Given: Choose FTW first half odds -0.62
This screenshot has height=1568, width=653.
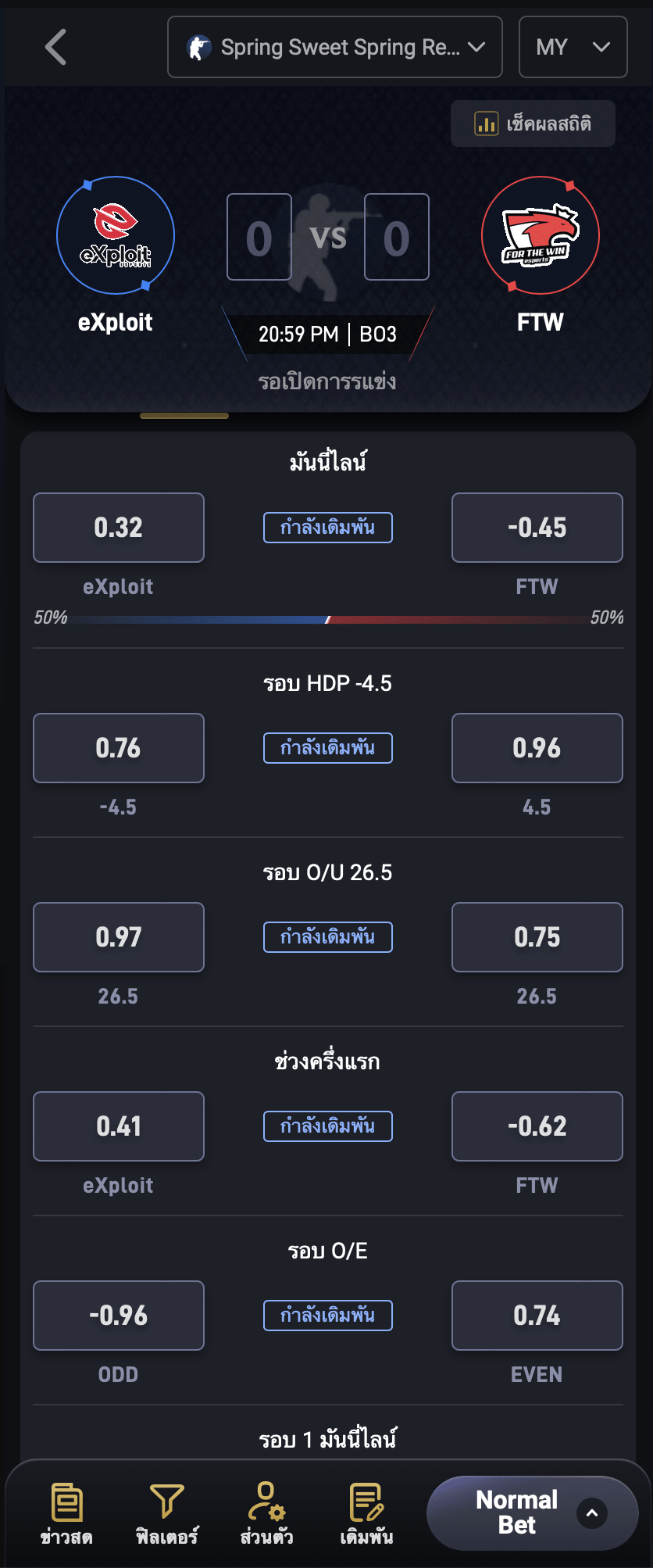Looking at the screenshot, I should tap(537, 1126).
